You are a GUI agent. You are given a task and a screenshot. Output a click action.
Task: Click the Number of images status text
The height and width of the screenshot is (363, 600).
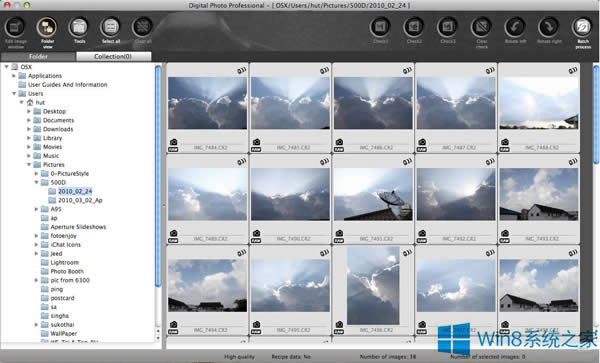388,356
